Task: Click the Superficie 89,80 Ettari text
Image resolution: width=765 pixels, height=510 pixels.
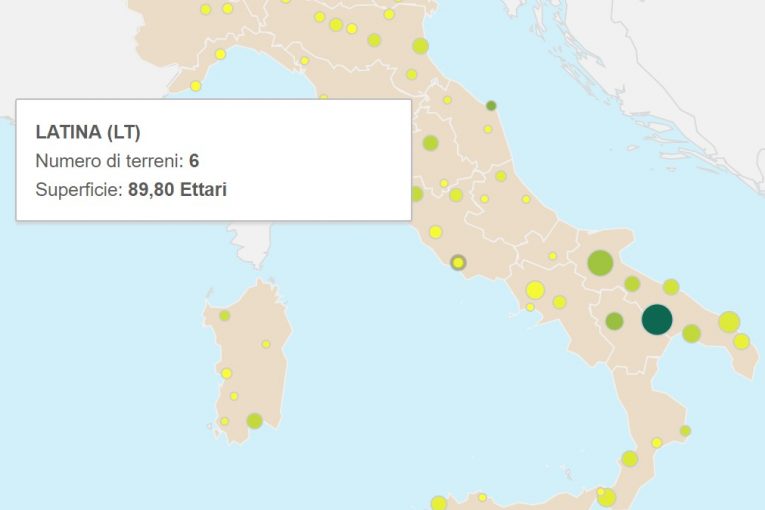Action: 131,189
